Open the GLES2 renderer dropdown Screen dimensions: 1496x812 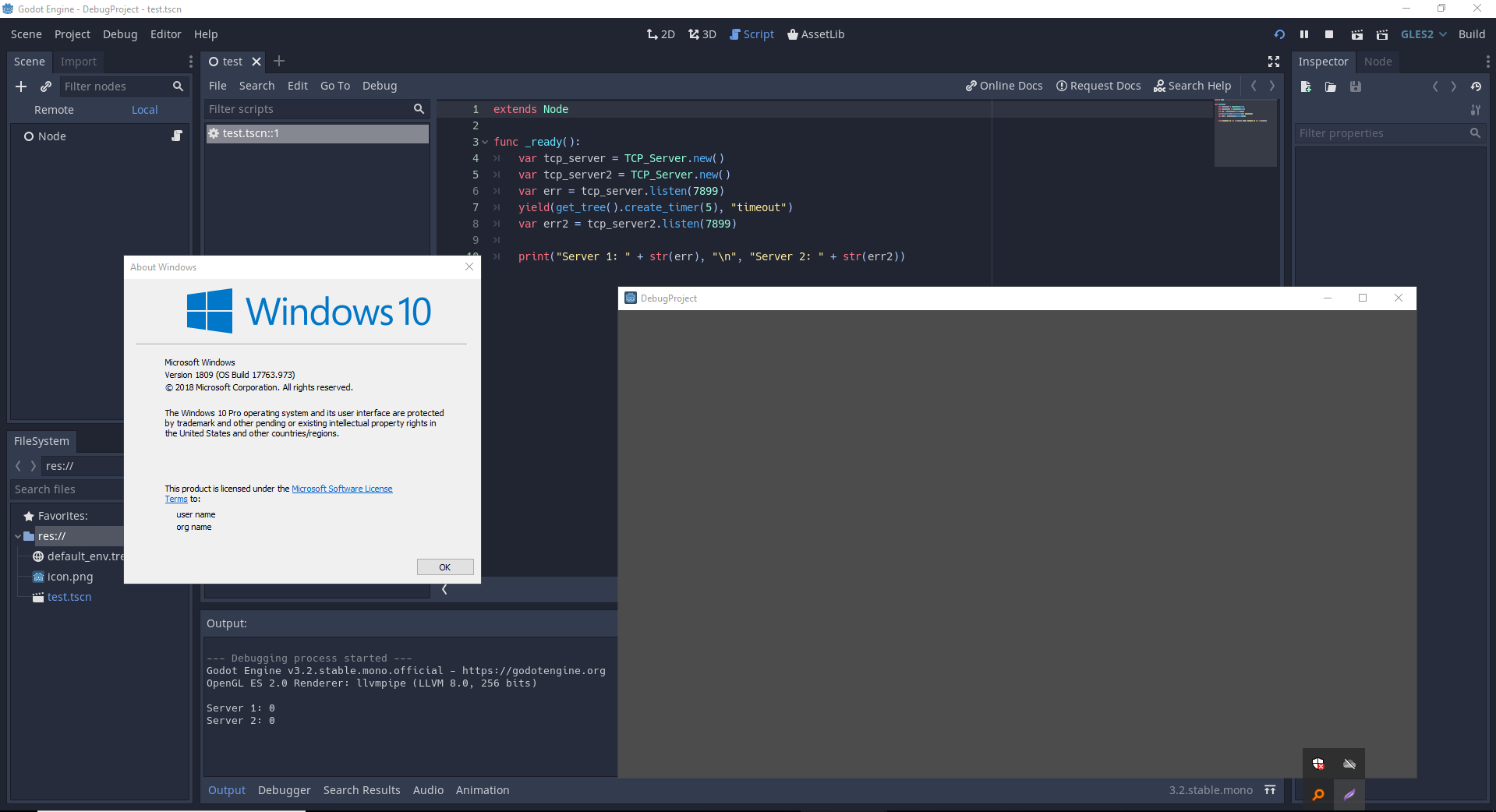tap(1423, 34)
